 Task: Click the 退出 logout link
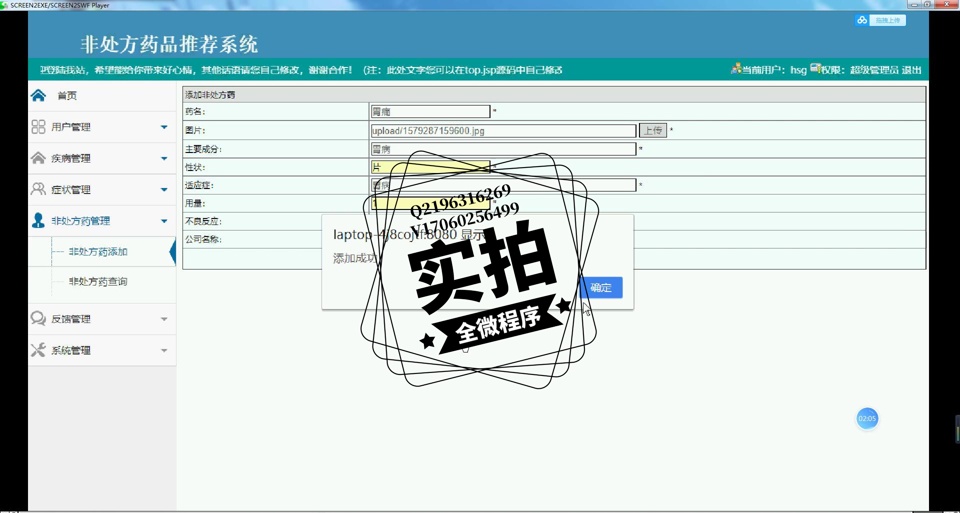911,70
